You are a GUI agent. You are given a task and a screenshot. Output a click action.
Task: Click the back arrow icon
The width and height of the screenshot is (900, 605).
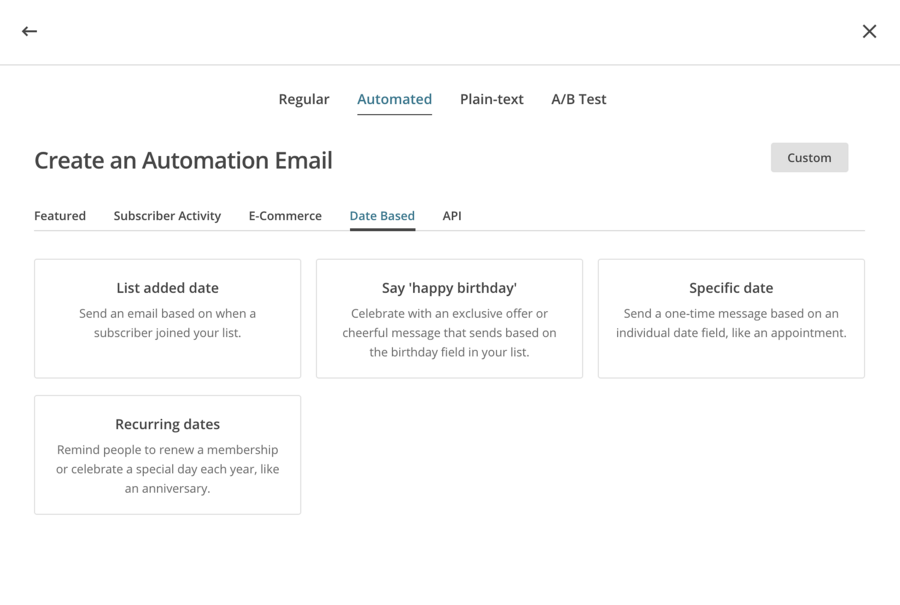coord(29,32)
